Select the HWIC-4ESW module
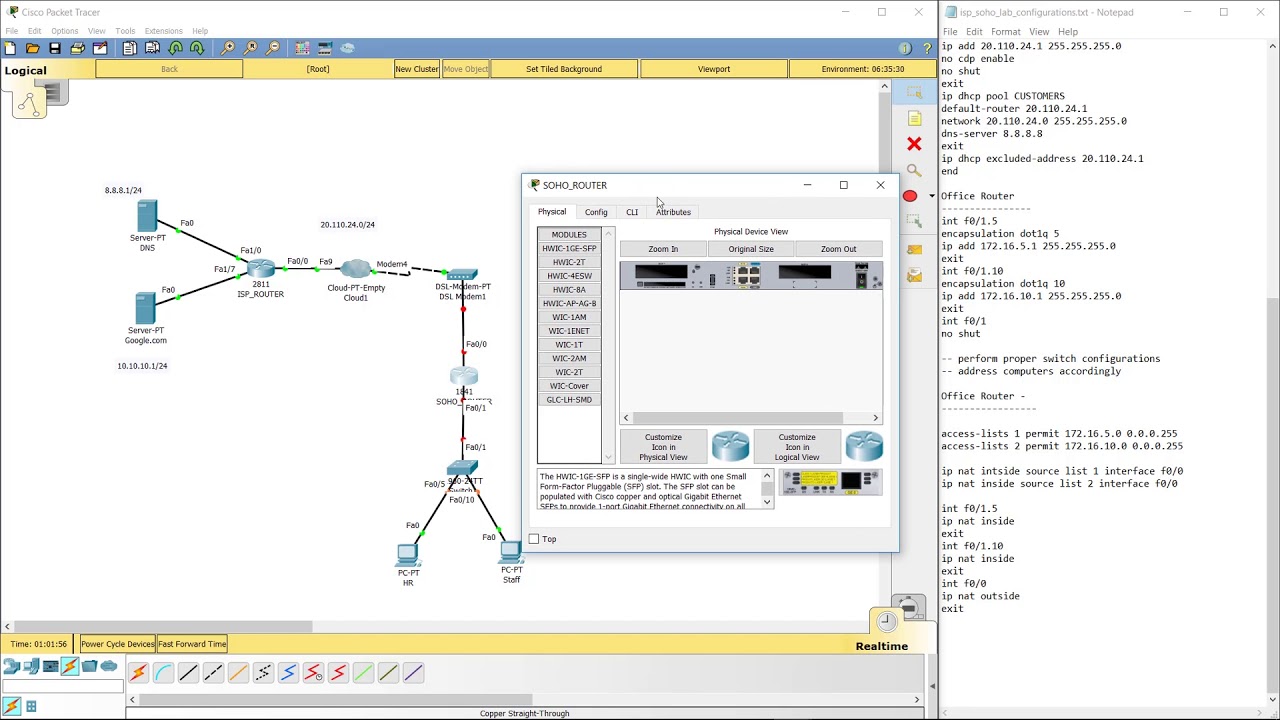The image size is (1280, 720). pyautogui.click(x=569, y=276)
